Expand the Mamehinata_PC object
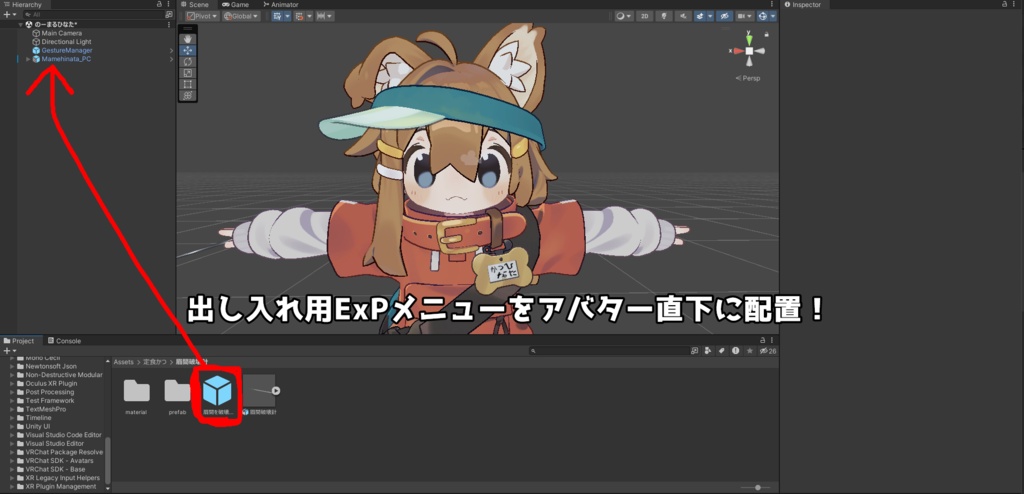This screenshot has width=1024, height=494. (x=28, y=59)
